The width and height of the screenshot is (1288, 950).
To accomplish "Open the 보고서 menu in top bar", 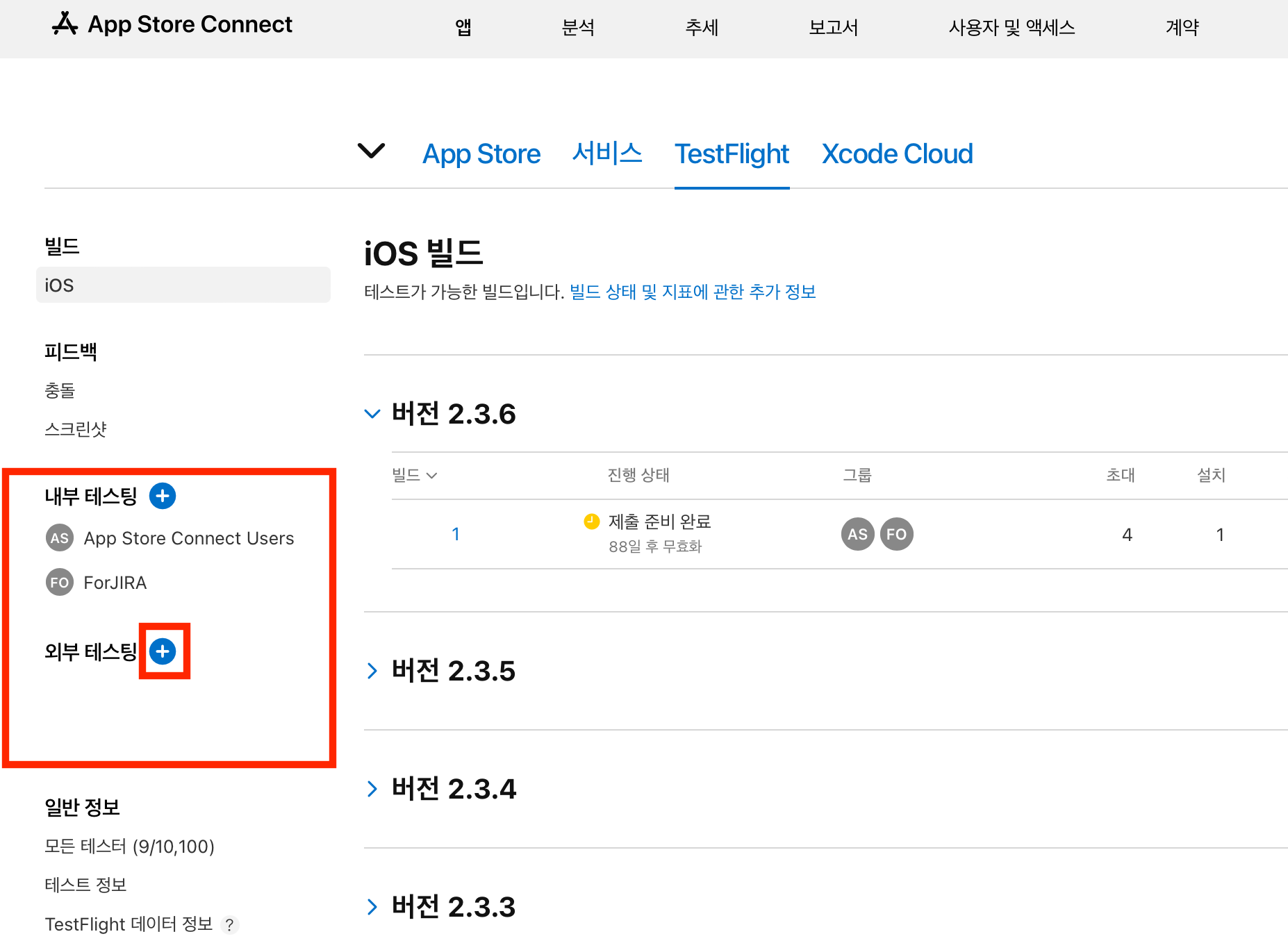I will pyautogui.click(x=834, y=28).
